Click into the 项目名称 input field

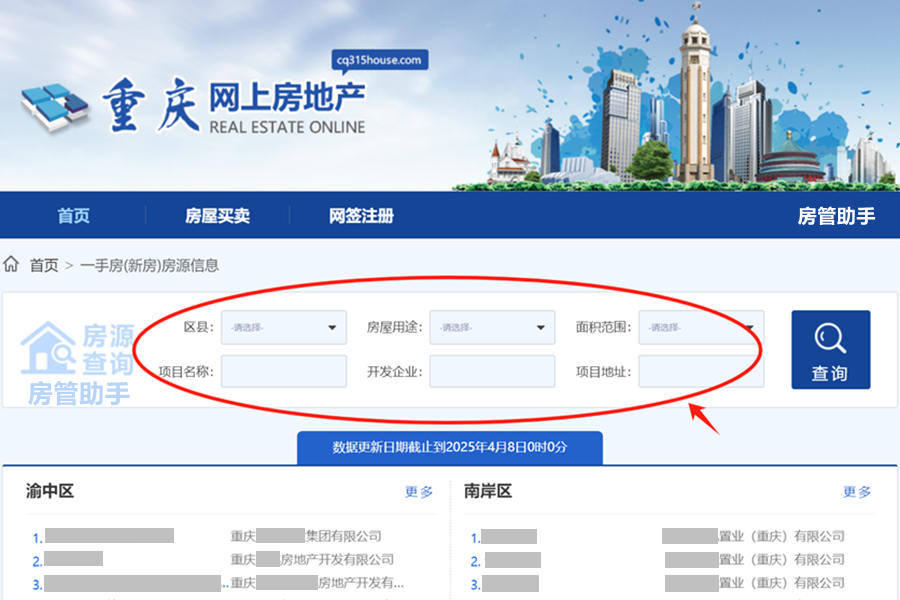[283, 371]
